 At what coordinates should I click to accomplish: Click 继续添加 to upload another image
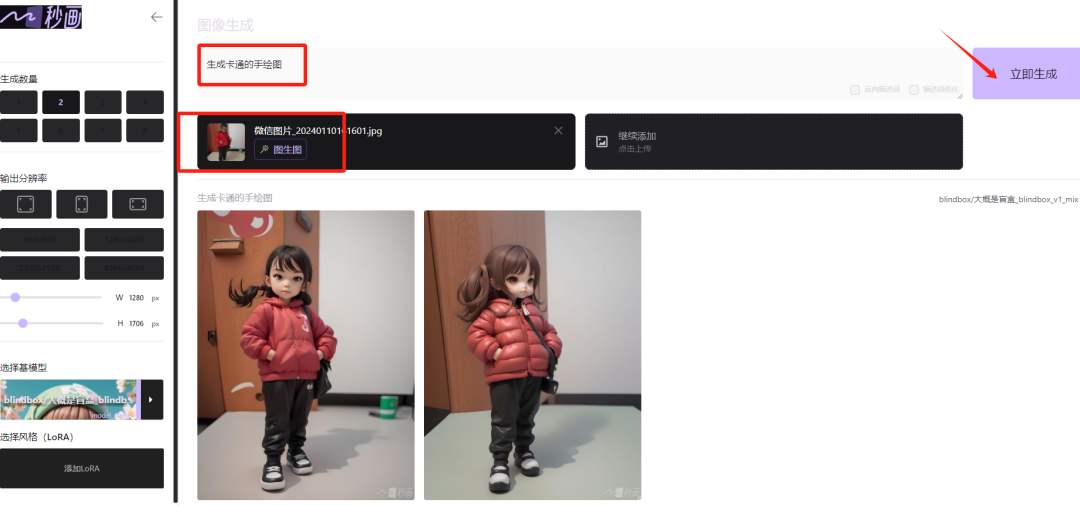[x=773, y=141]
